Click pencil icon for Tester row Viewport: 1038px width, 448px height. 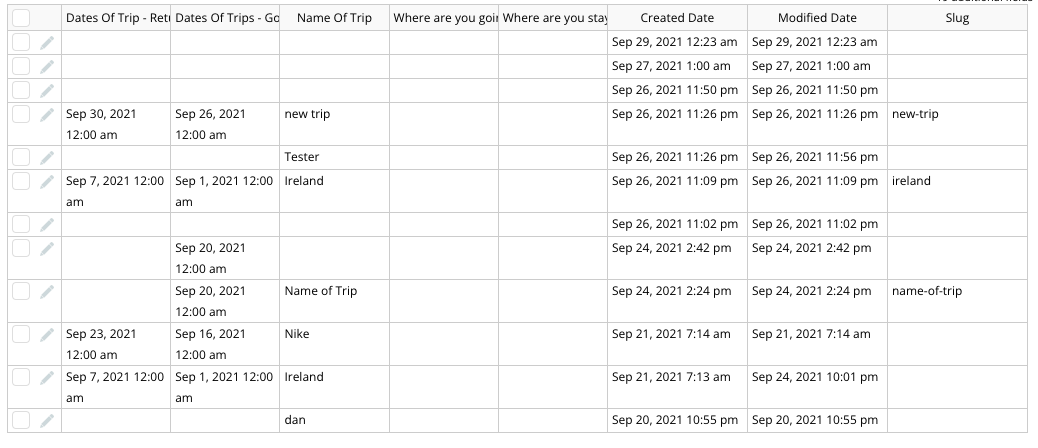click(46, 157)
